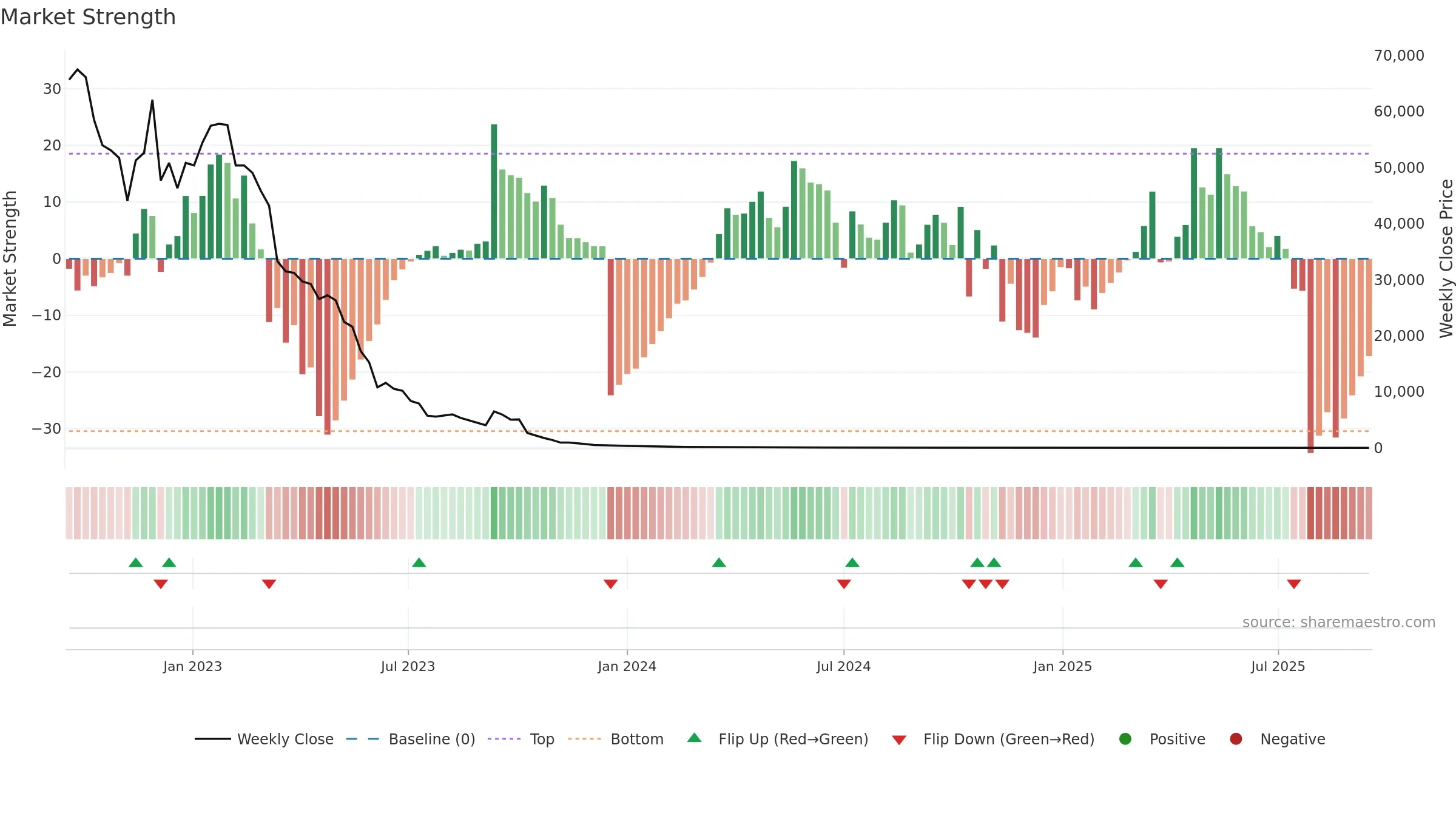This screenshot has width=1456, height=819.
Task: Click the 70,000 right axis tick label
Action: click(1399, 56)
